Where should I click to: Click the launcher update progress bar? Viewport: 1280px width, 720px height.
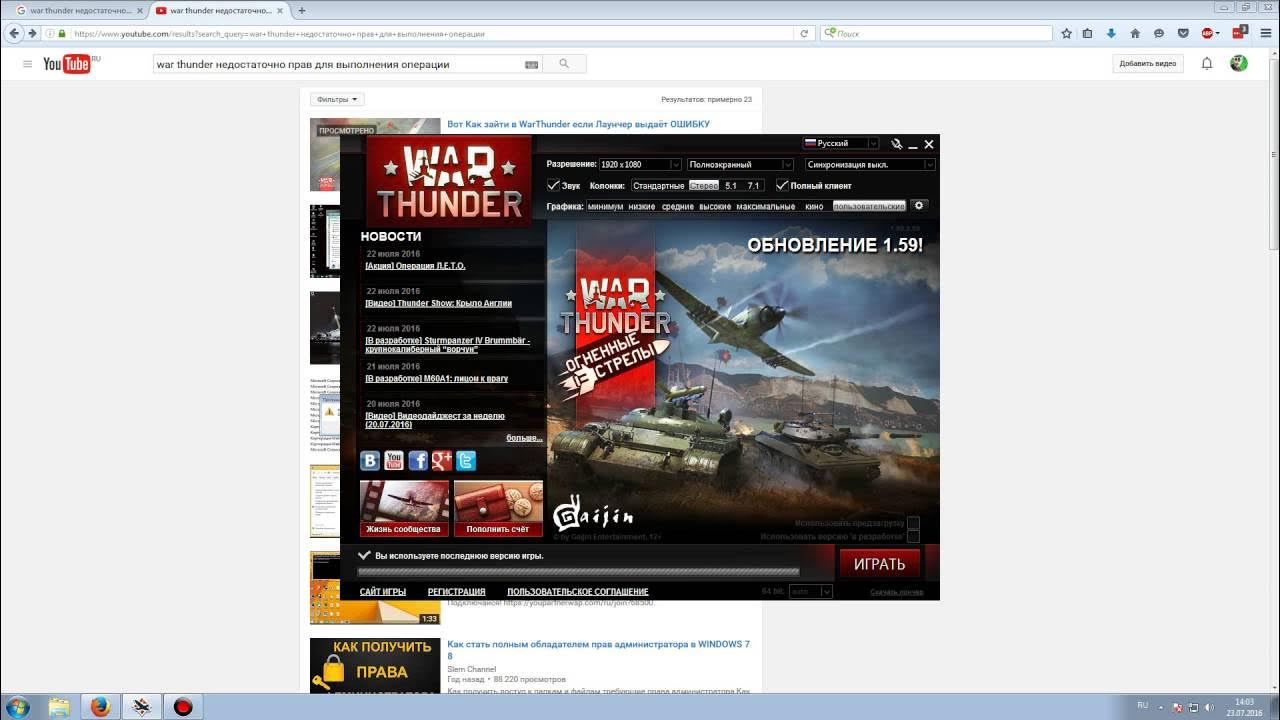(x=579, y=572)
